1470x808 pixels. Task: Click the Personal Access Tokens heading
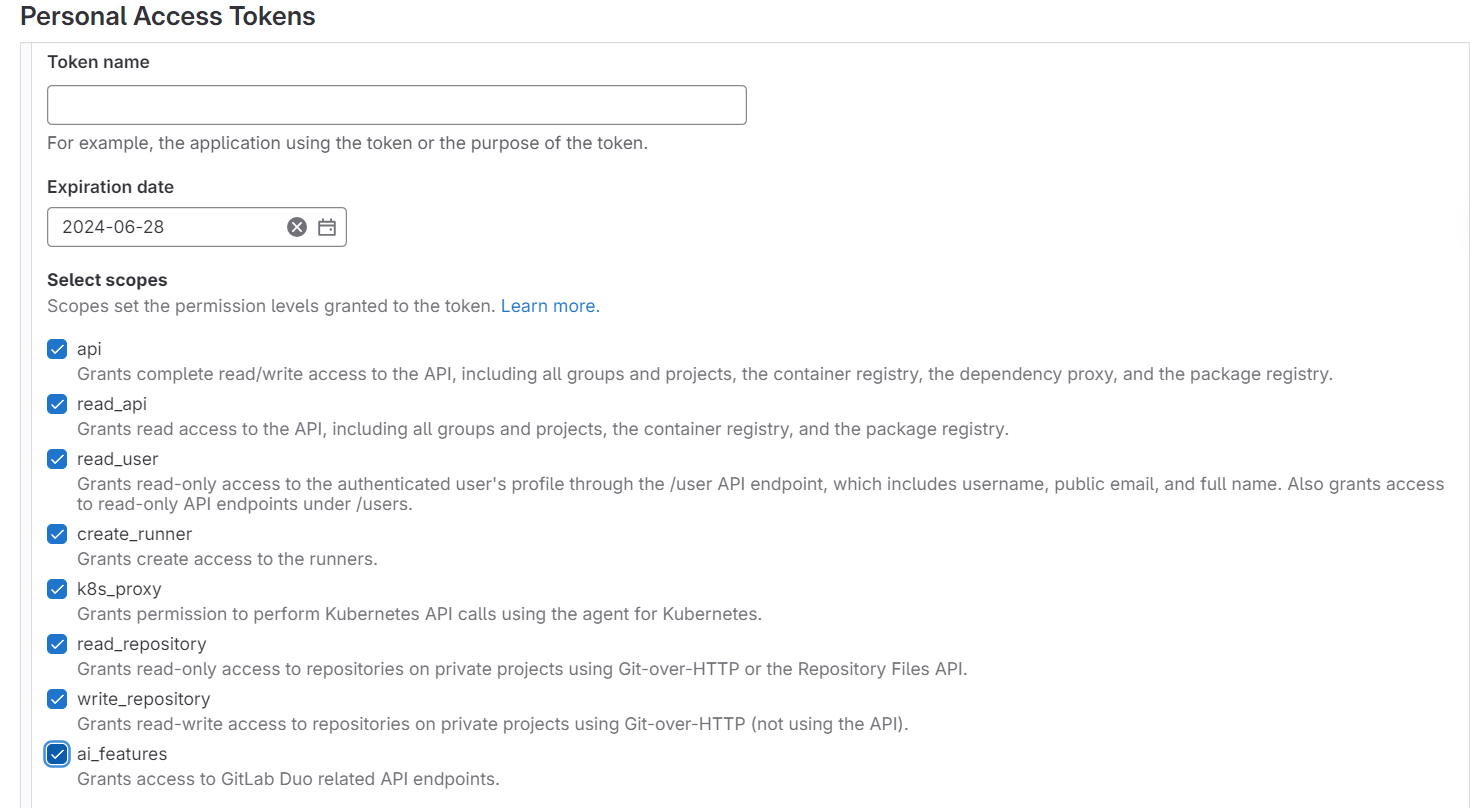click(167, 16)
